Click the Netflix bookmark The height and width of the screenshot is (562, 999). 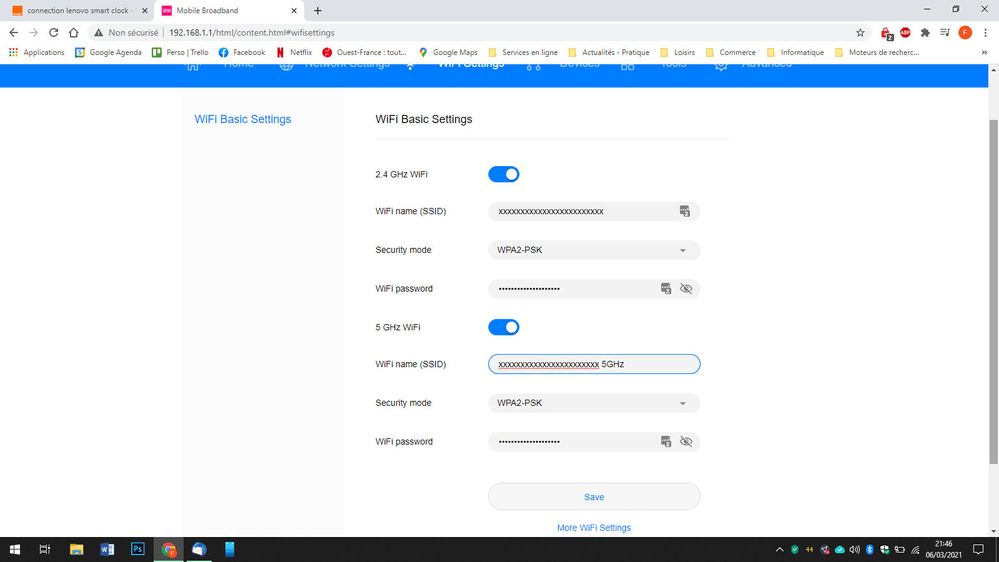(294, 52)
